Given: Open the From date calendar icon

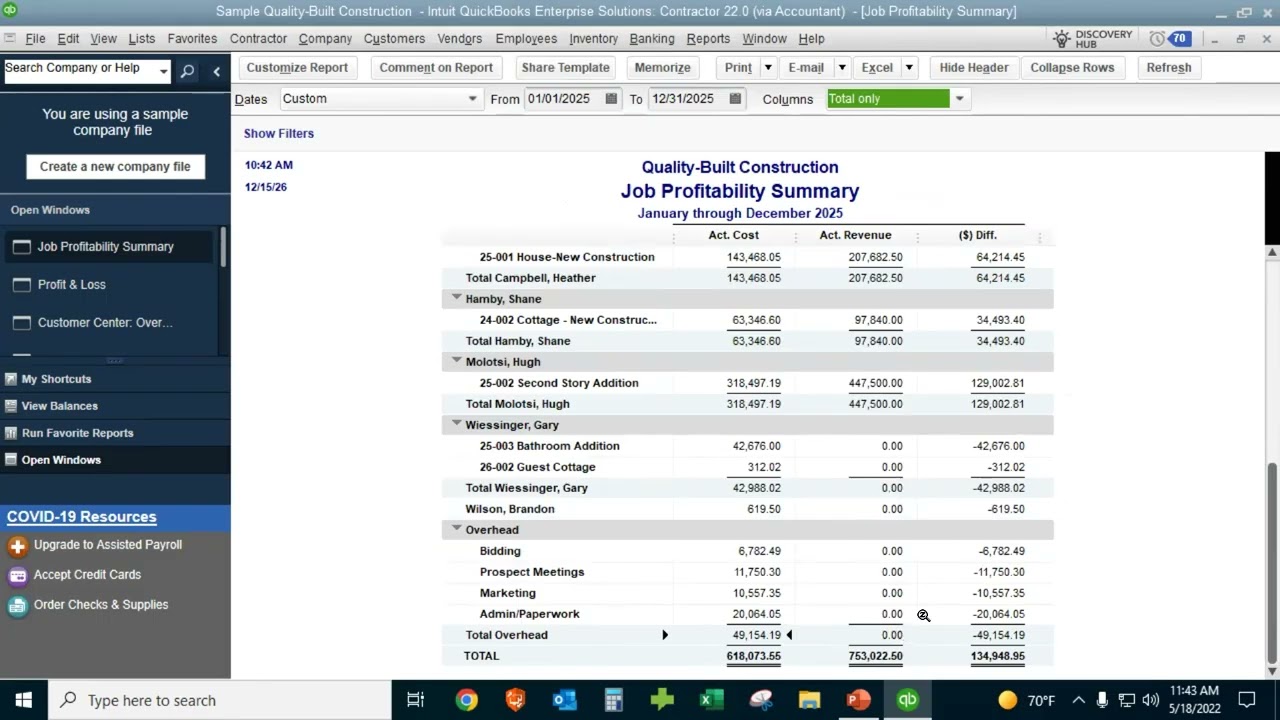Looking at the screenshot, I should click(611, 99).
